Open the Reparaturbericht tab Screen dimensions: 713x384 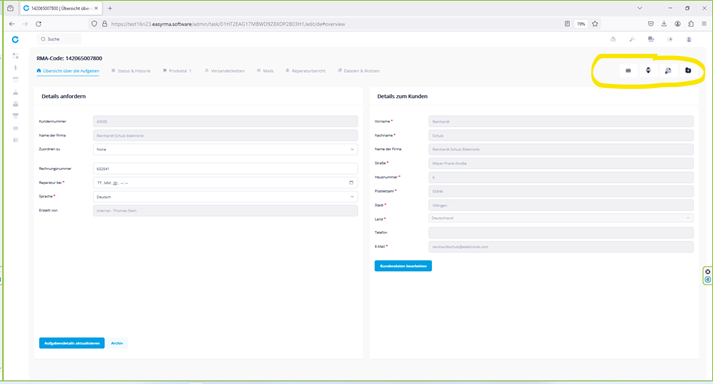(306, 71)
